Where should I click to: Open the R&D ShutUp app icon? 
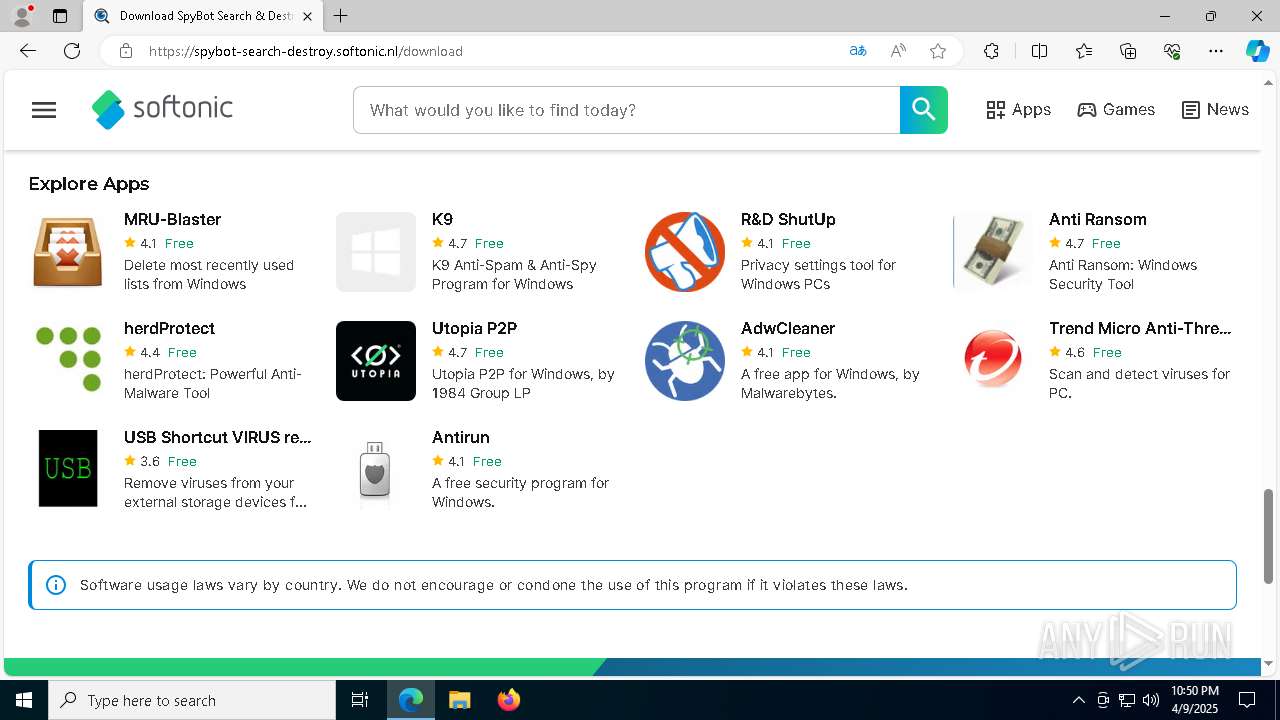coord(685,252)
